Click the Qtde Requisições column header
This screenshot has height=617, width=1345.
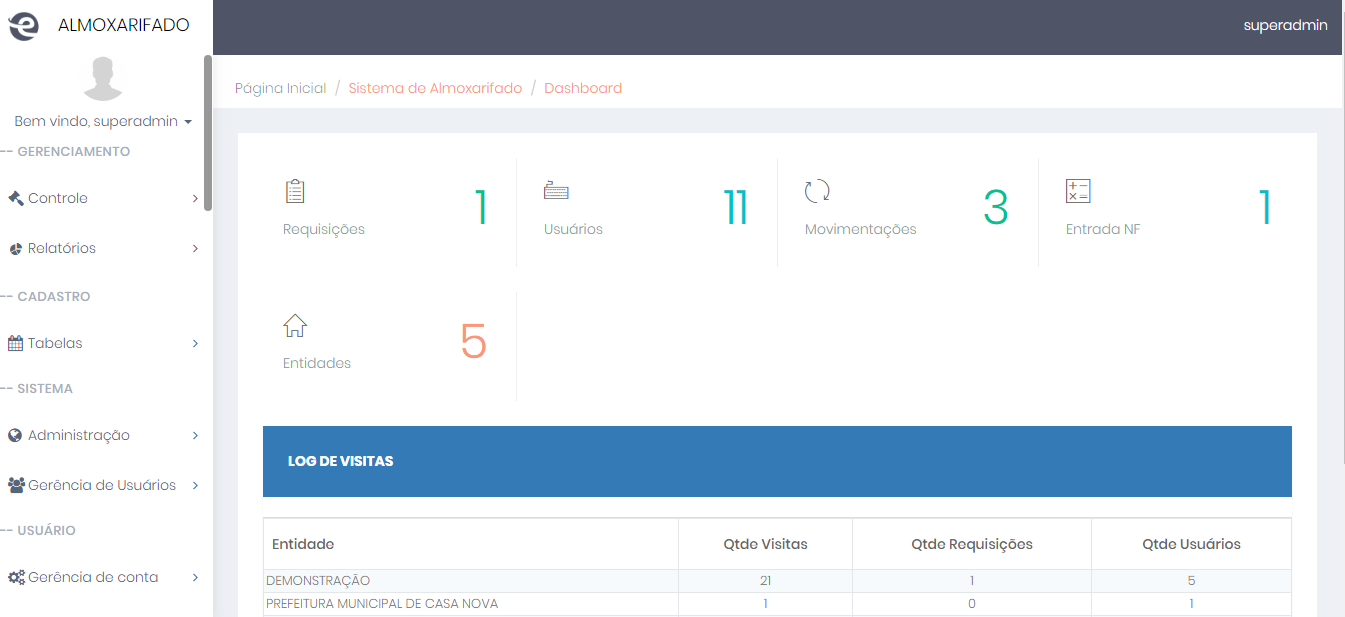[972, 544]
